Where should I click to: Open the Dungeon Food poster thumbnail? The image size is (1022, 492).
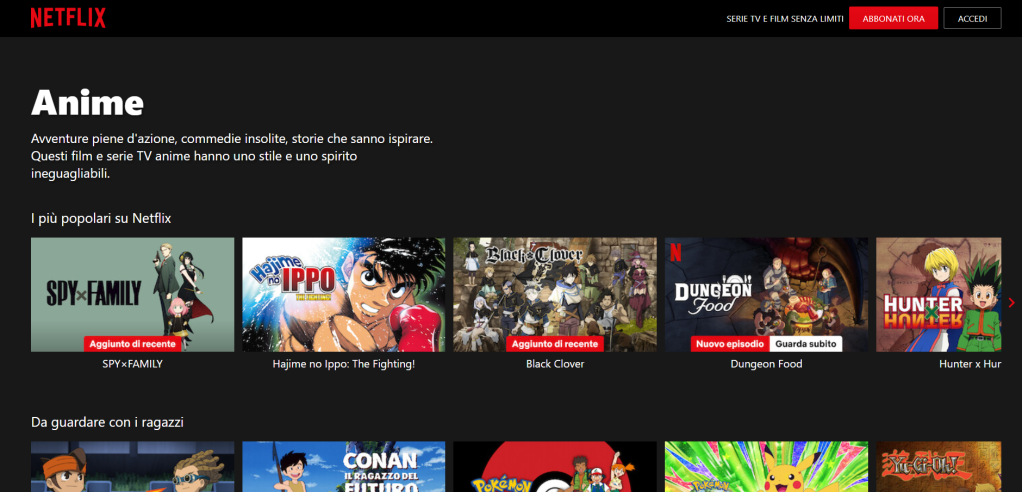(766, 288)
